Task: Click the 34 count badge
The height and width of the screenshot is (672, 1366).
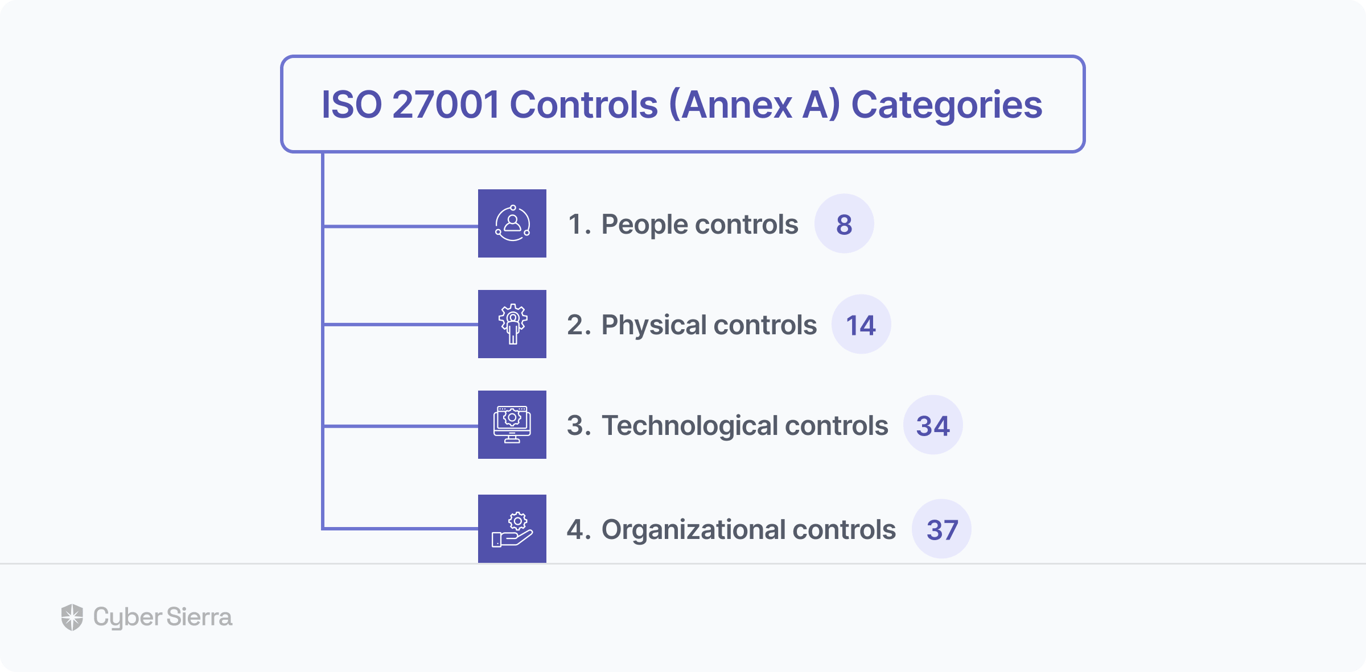Action: coord(933,425)
